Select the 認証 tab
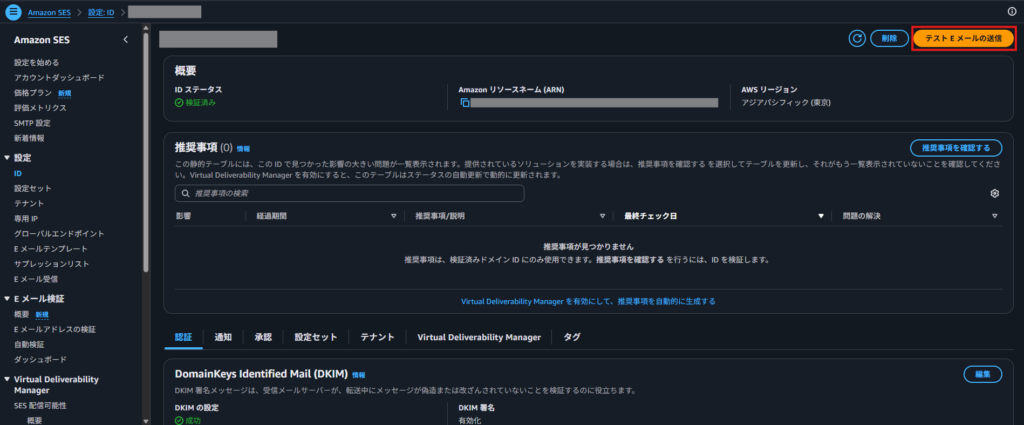 (x=184, y=337)
